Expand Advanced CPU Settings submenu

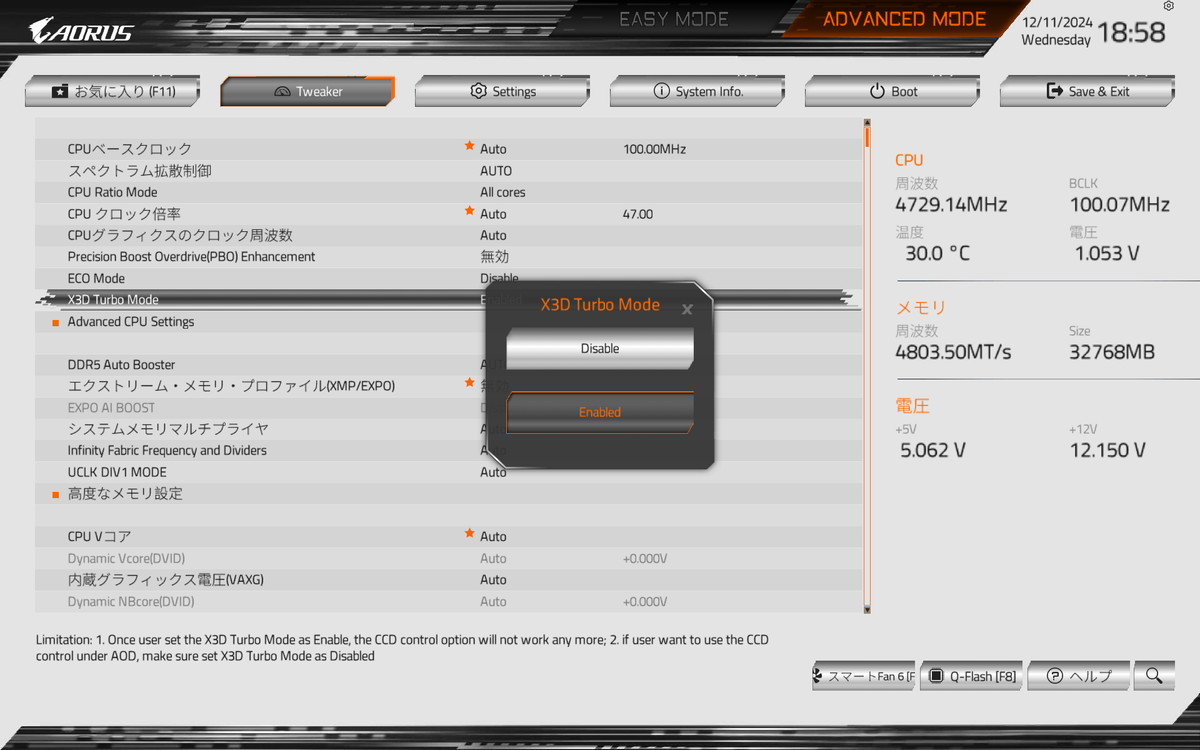(x=131, y=322)
